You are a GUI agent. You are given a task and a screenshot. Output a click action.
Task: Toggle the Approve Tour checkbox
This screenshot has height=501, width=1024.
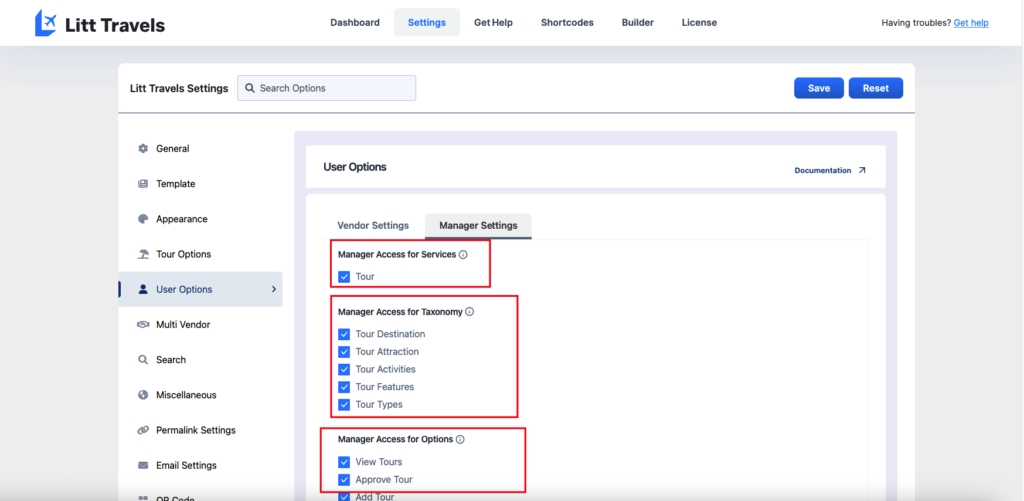344,480
